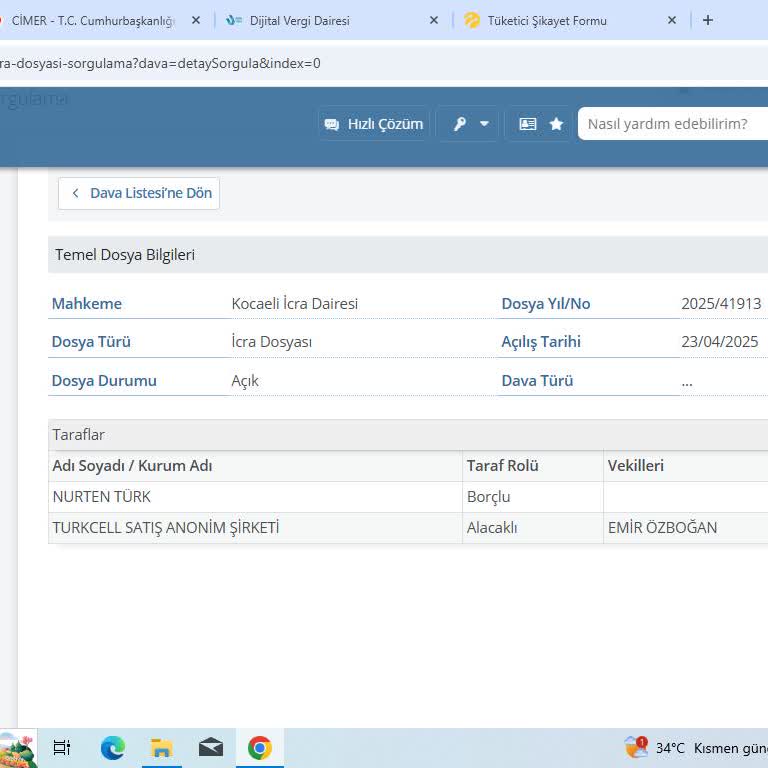The height and width of the screenshot is (768, 768).
Task: Open a new browser tab with plus
Action: [708, 20]
